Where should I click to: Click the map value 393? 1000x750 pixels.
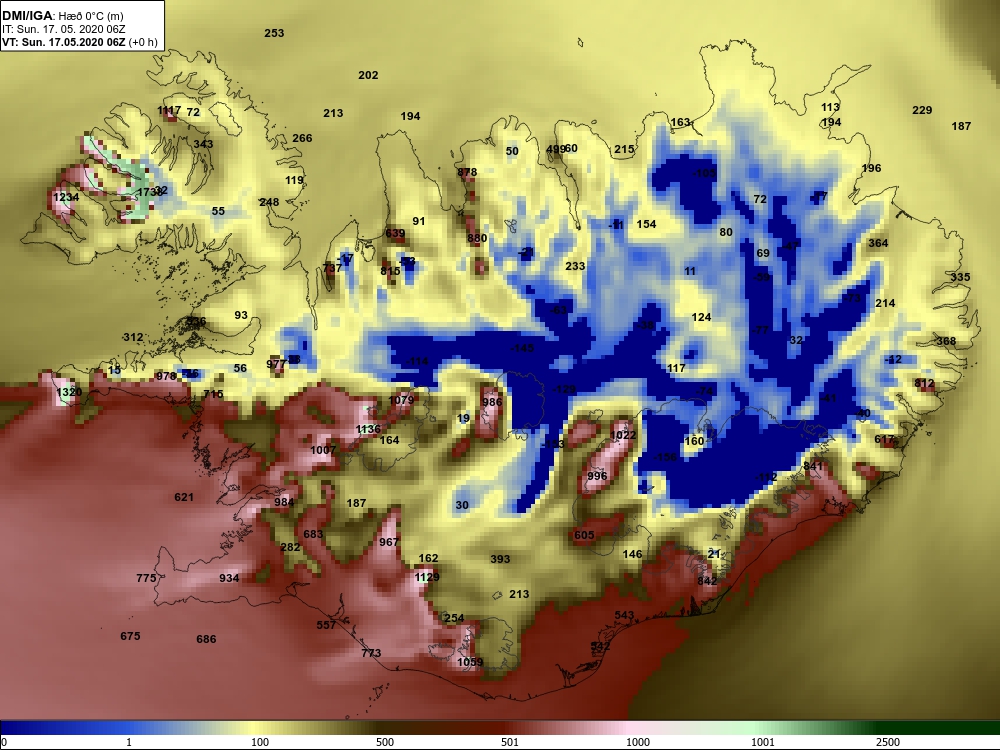coord(500,559)
